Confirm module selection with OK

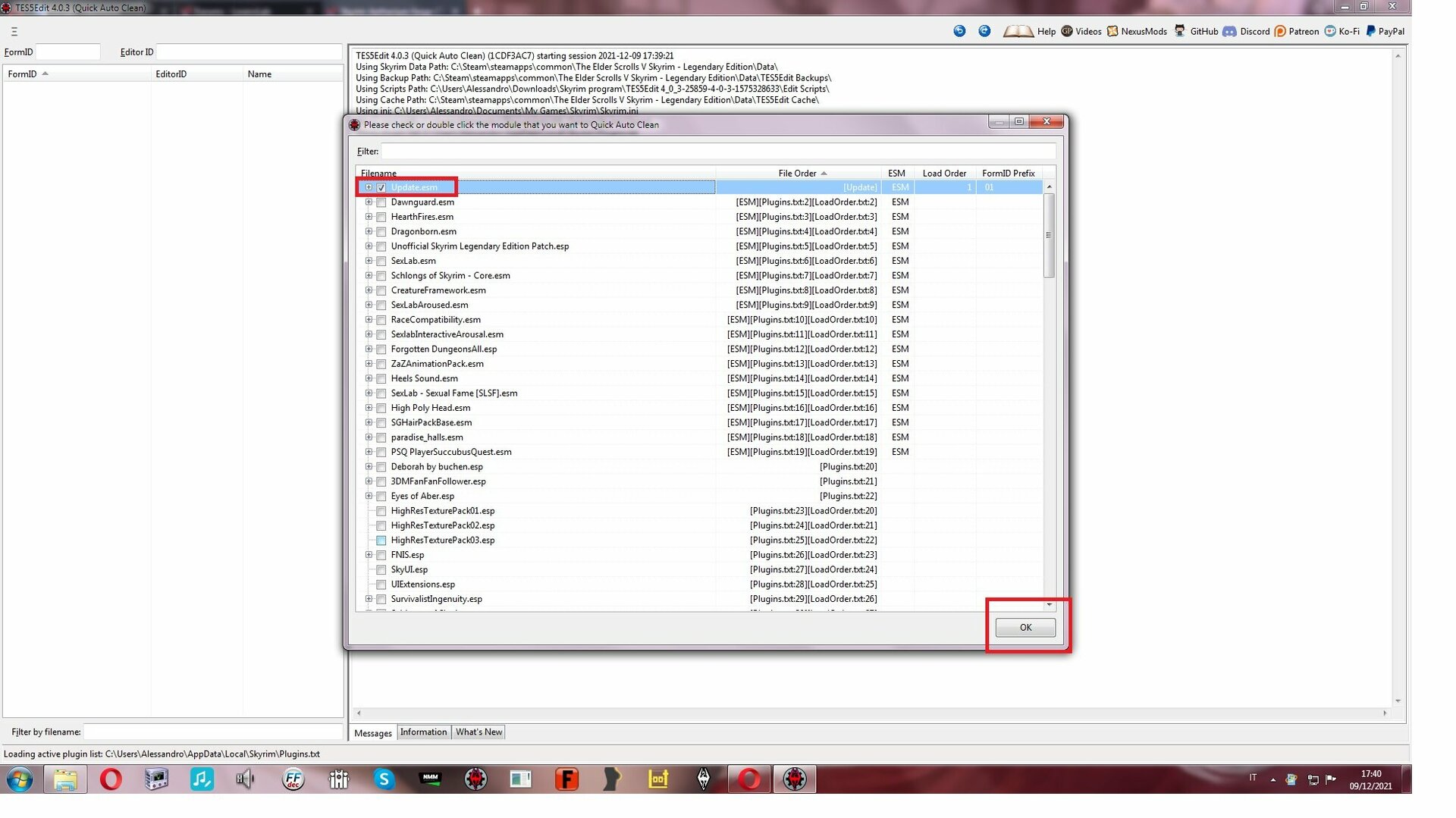coord(1025,628)
